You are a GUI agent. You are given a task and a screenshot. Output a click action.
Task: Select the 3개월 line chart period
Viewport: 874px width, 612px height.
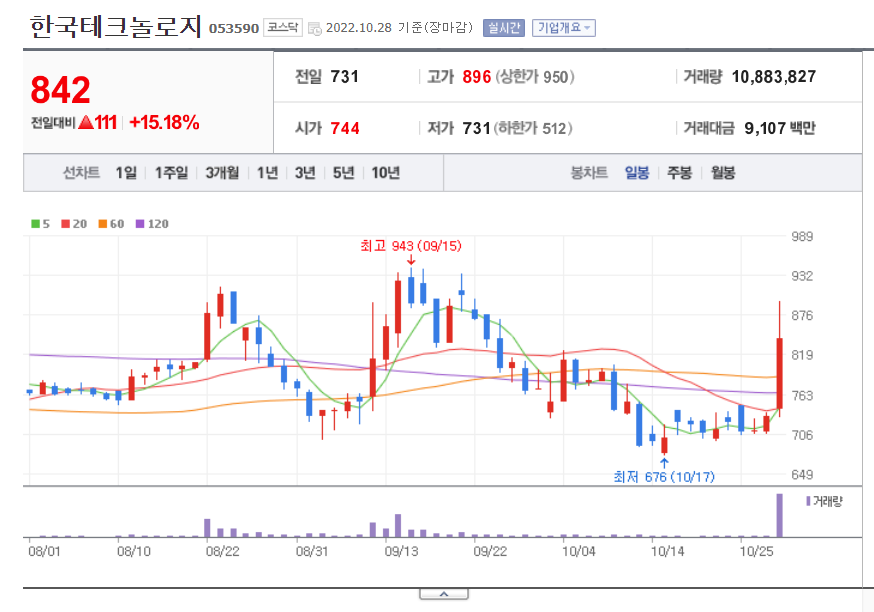click(x=222, y=173)
